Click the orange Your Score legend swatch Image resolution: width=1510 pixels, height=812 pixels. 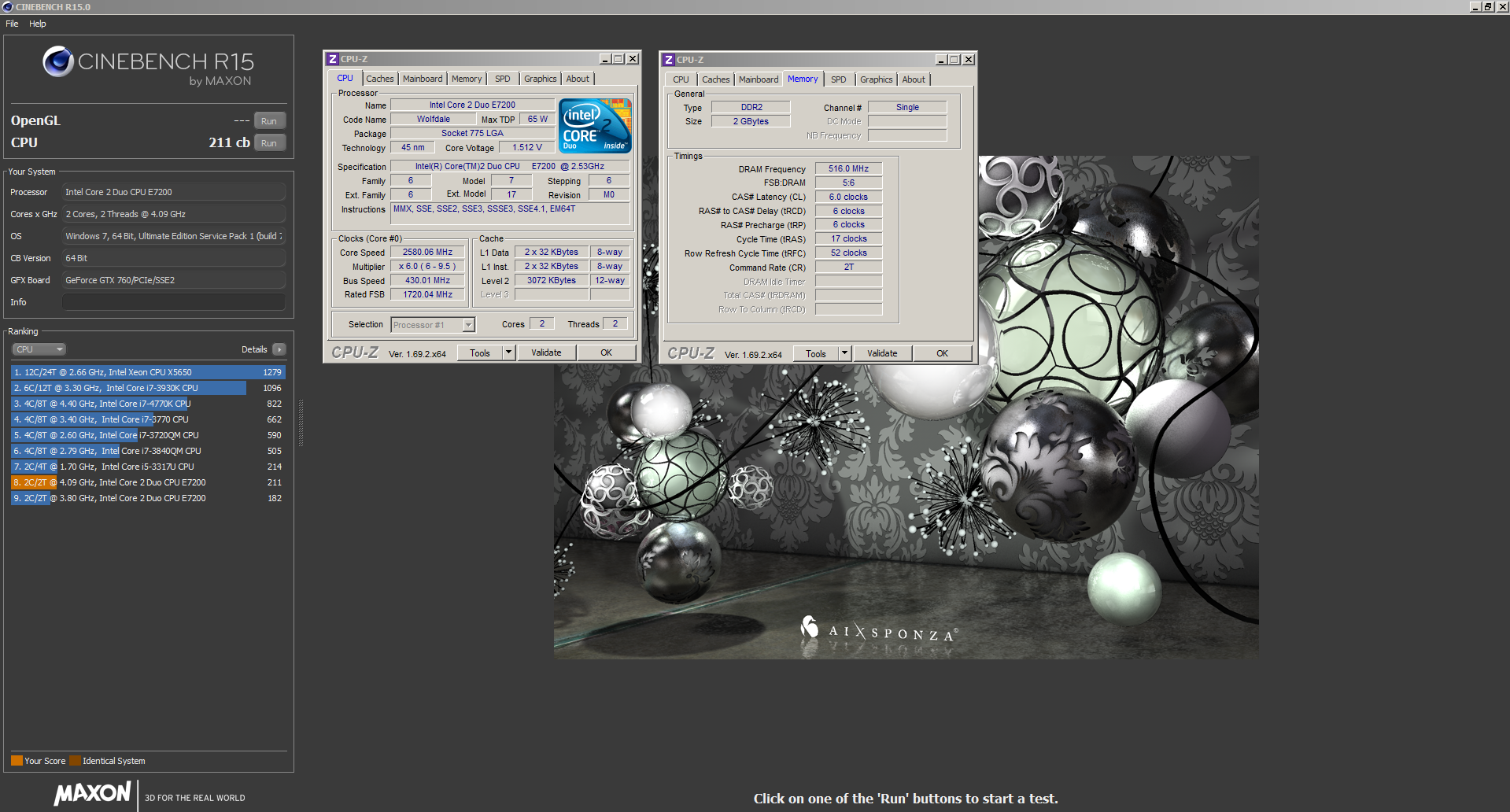tap(17, 761)
